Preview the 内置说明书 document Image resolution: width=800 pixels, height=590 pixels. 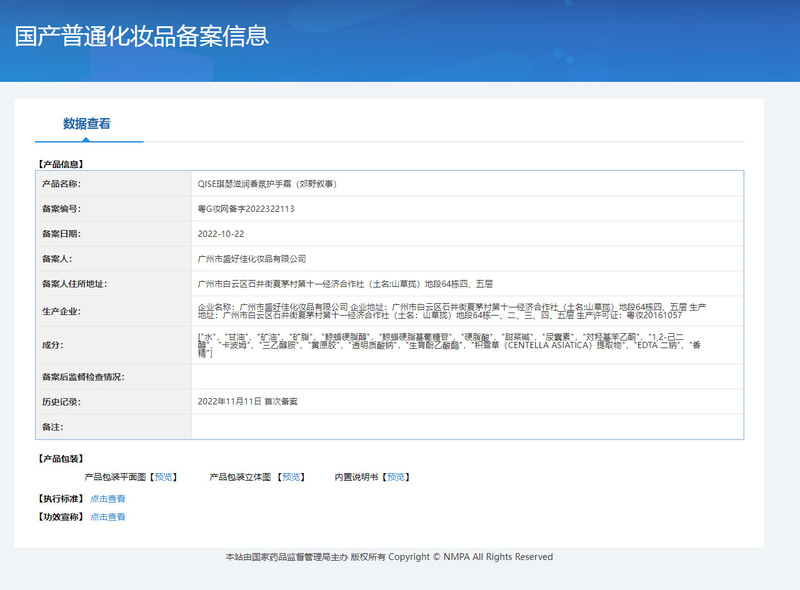[395, 477]
